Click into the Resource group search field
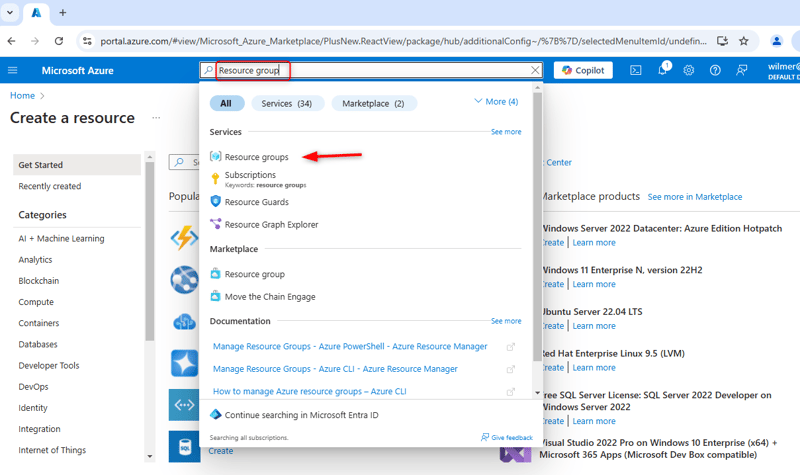This screenshot has height=475, width=800. 372,70
